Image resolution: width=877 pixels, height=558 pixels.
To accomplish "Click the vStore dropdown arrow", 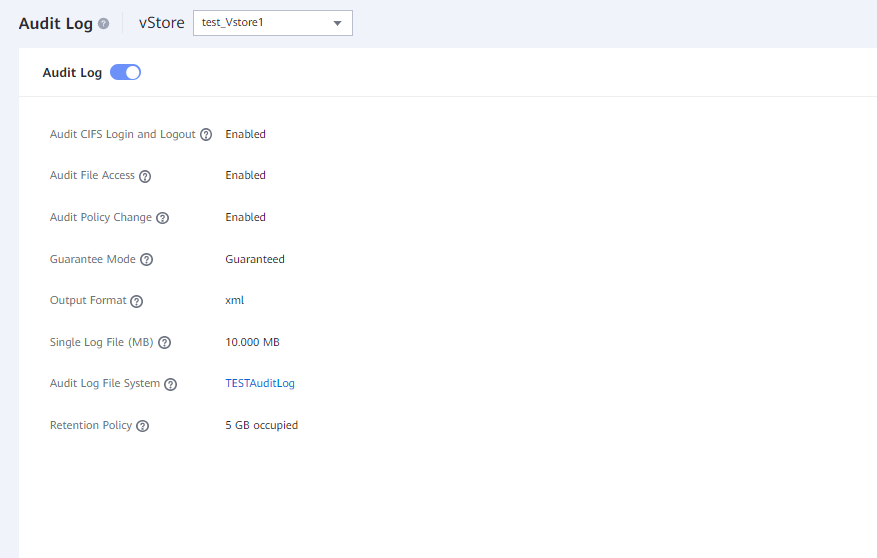I will pos(337,23).
